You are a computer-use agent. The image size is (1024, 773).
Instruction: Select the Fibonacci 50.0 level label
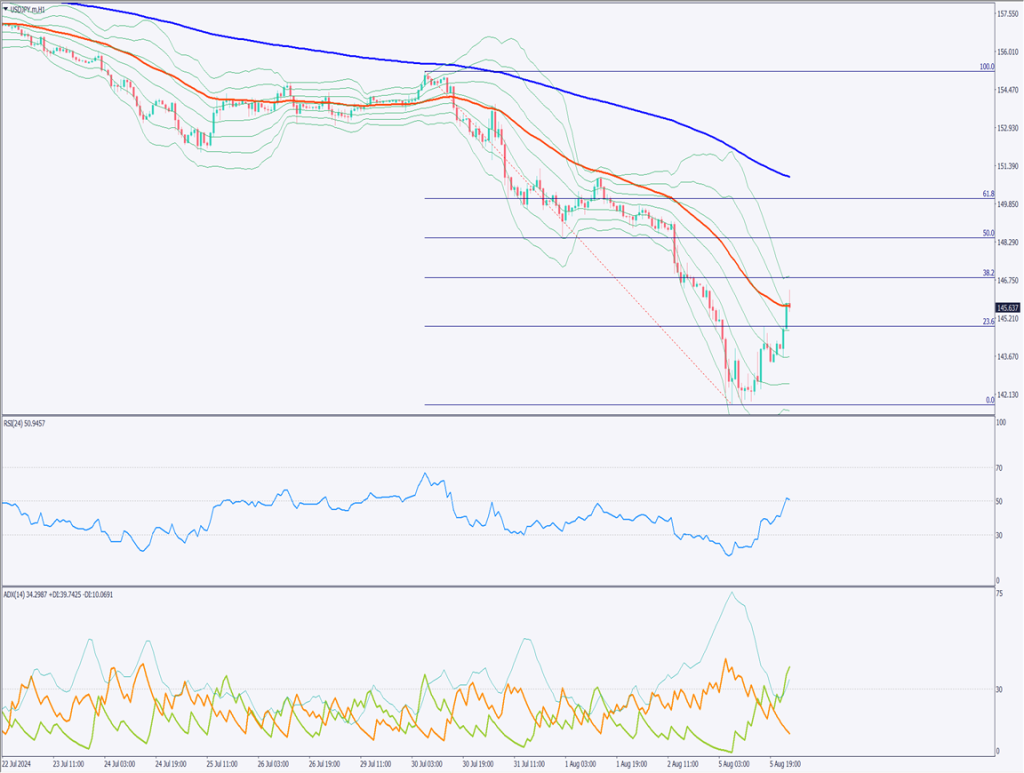pyautogui.click(x=987, y=233)
